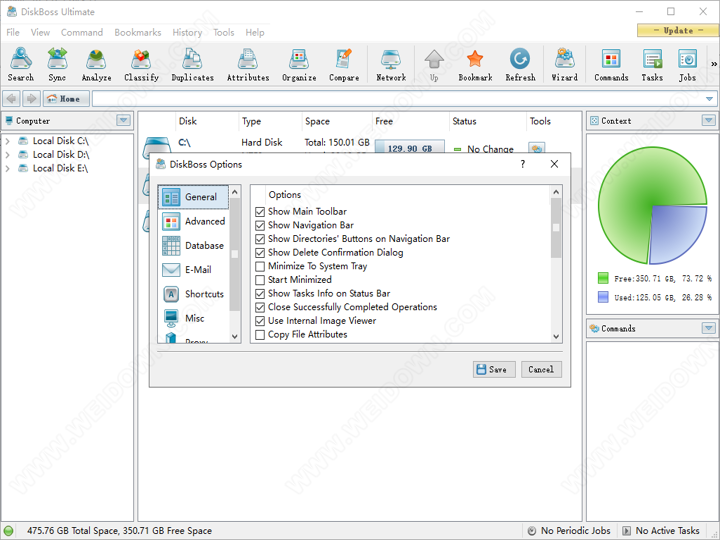Select the Shortcuts options category
This screenshot has height=540, width=720.
193,294
